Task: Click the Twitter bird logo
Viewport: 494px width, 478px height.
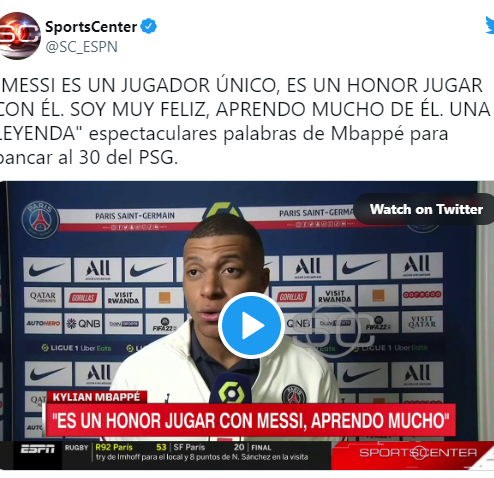Action: (490, 25)
